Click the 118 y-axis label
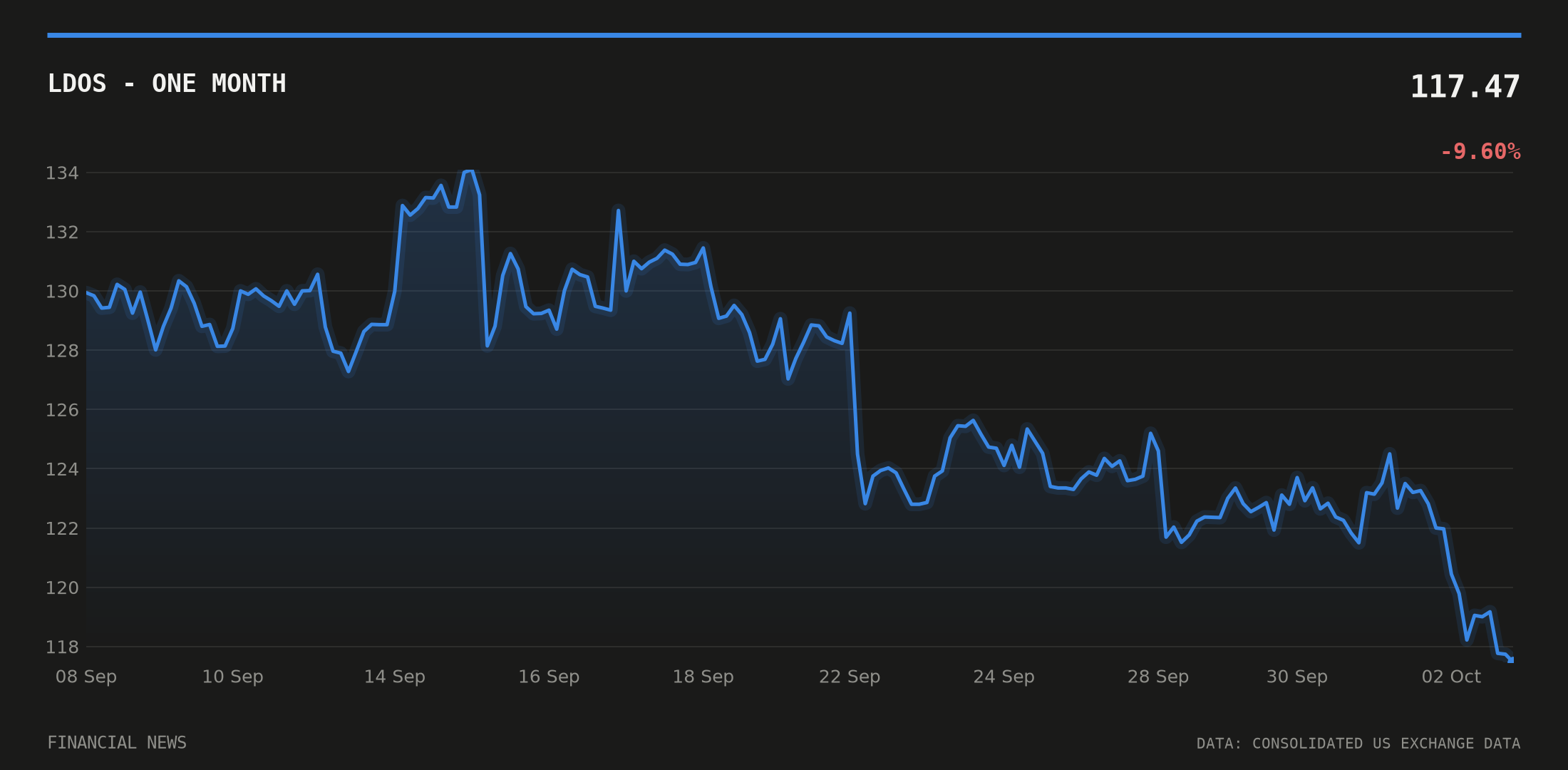The width and height of the screenshot is (1568, 770). click(62, 647)
